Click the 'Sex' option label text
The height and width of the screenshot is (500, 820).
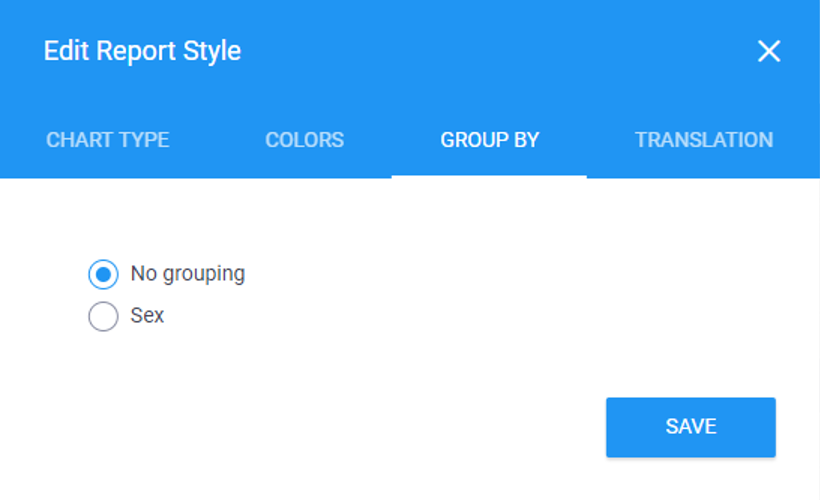point(147,316)
